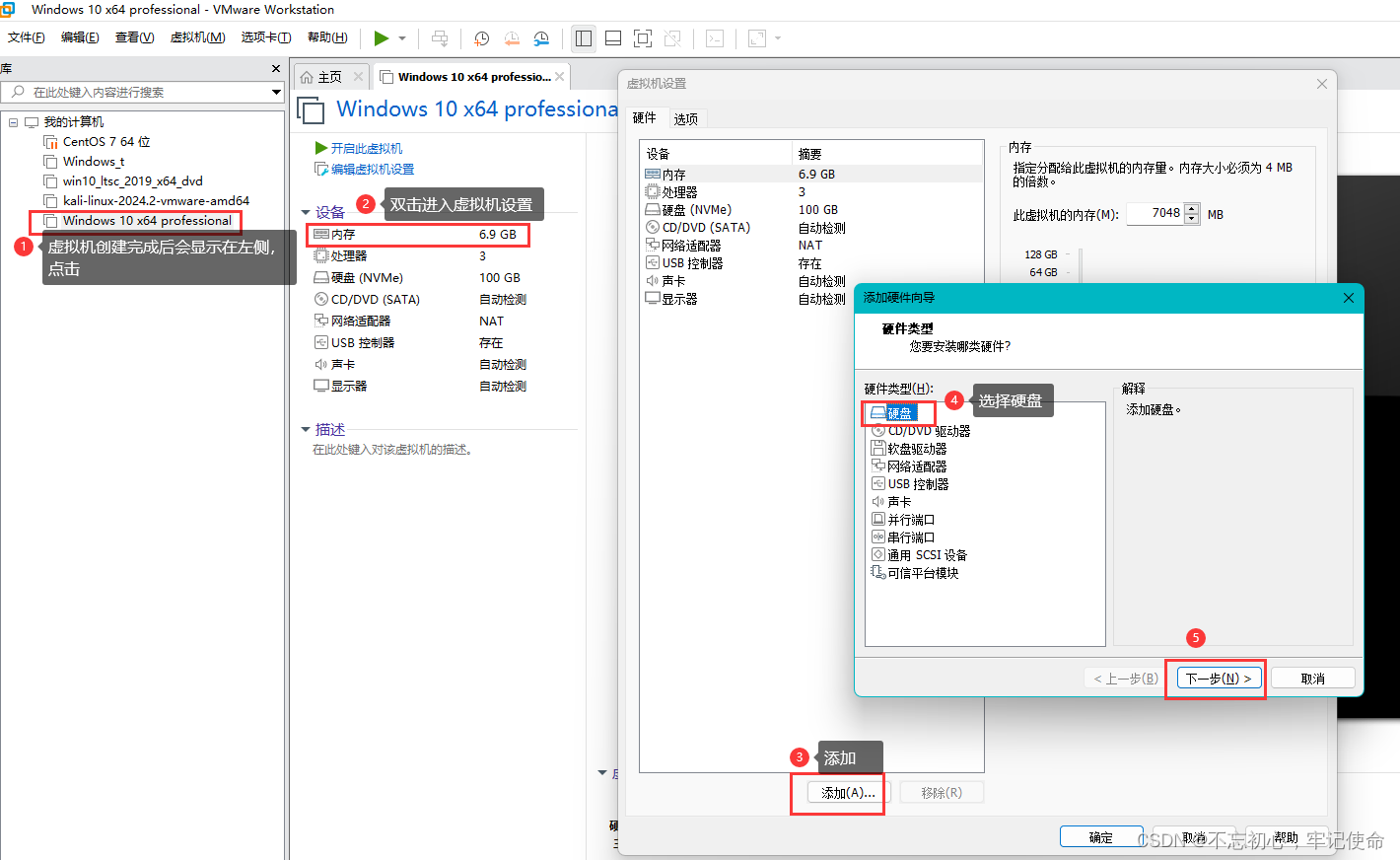Click the library search input field
Screen dimensions: 1400x860
pyautogui.click(x=143, y=92)
